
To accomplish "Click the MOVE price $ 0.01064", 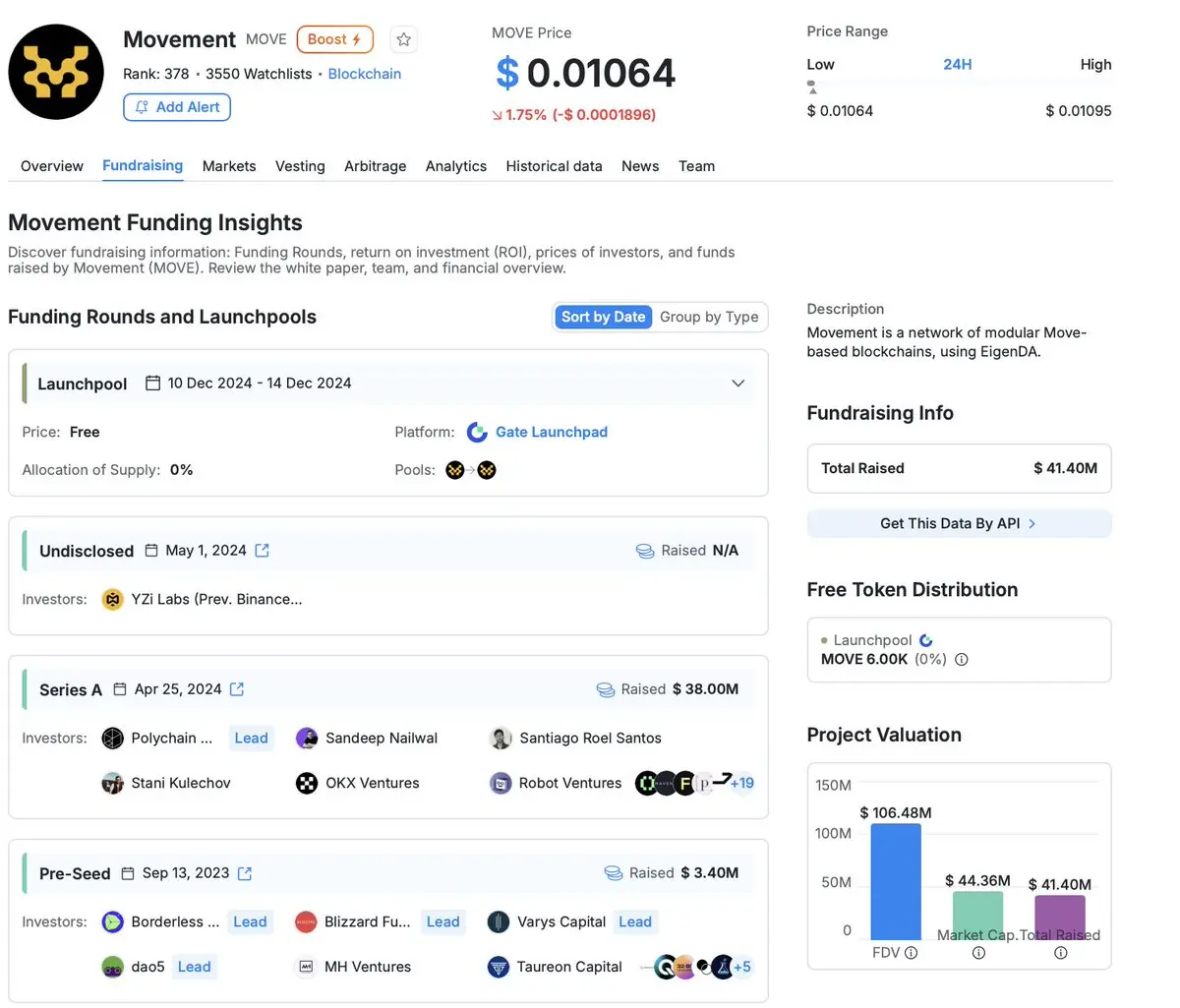I will click(x=585, y=74).
